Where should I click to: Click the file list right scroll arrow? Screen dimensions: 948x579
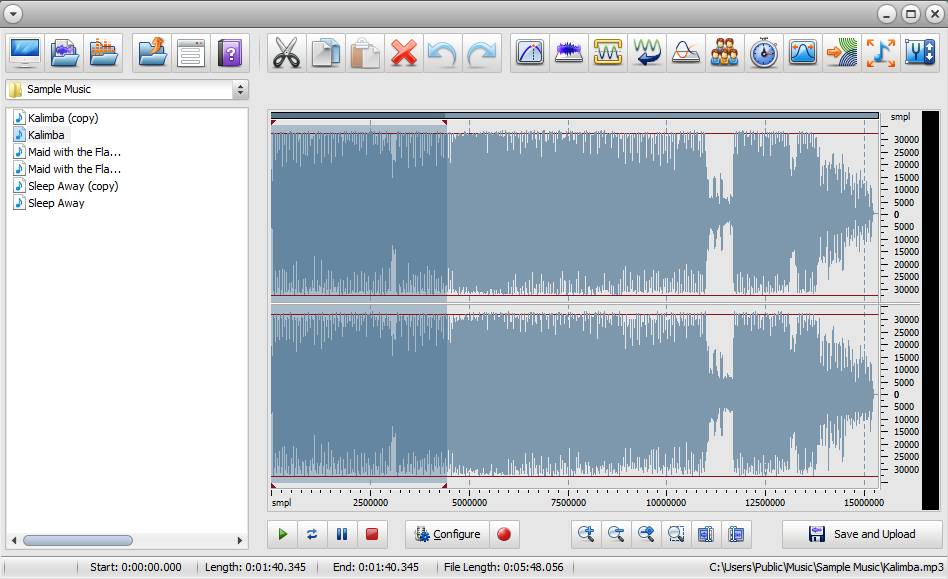[240, 540]
